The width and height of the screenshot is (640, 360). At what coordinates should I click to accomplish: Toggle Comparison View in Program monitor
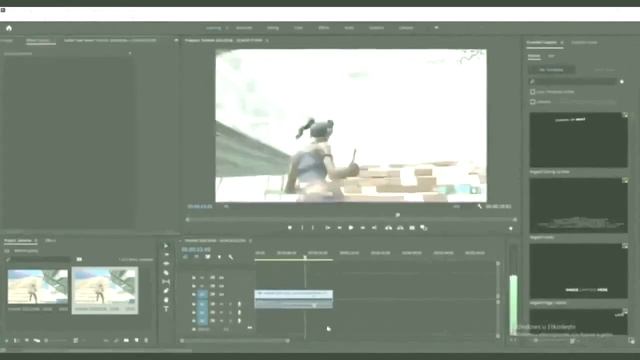[424, 228]
